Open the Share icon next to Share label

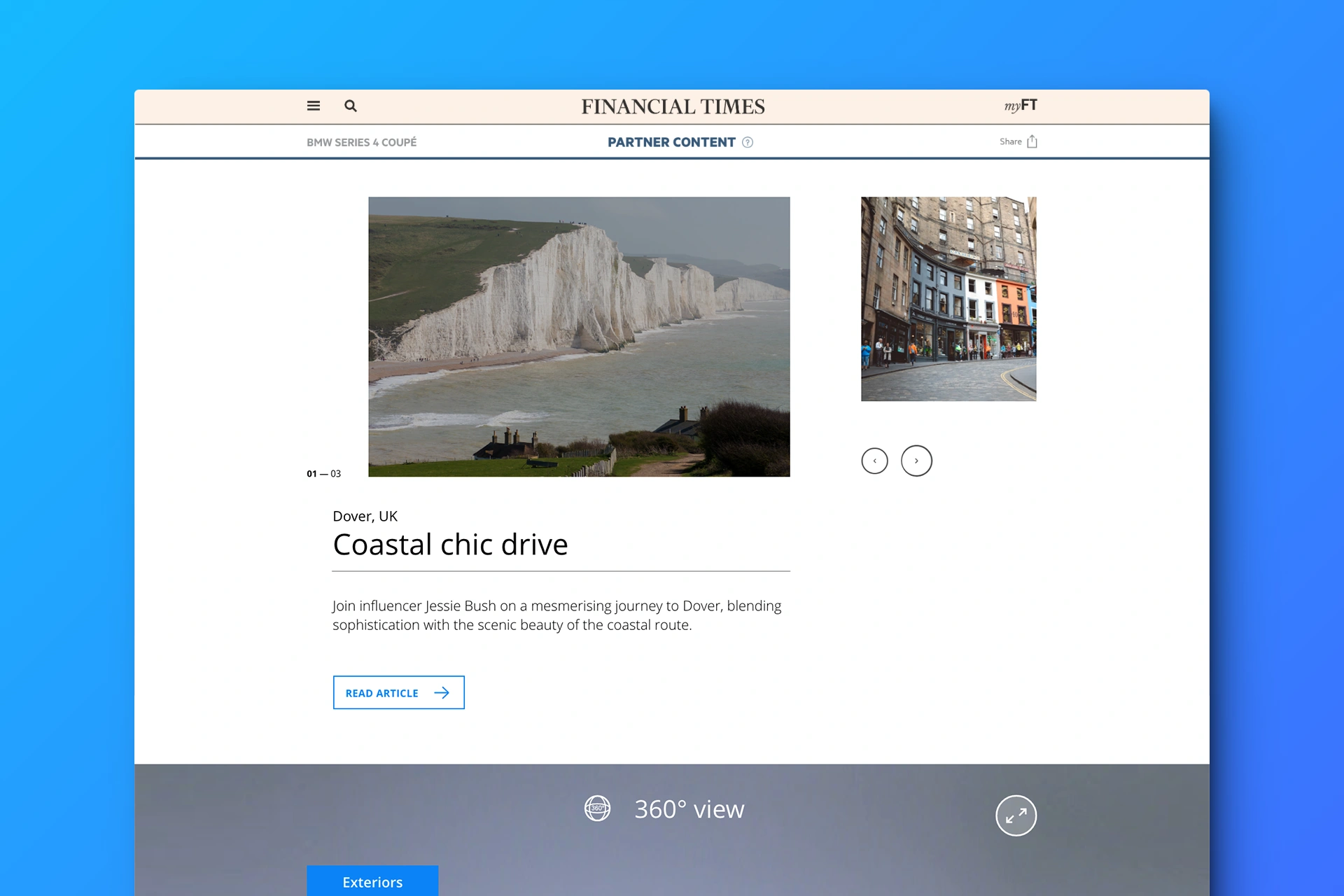pos(1032,141)
